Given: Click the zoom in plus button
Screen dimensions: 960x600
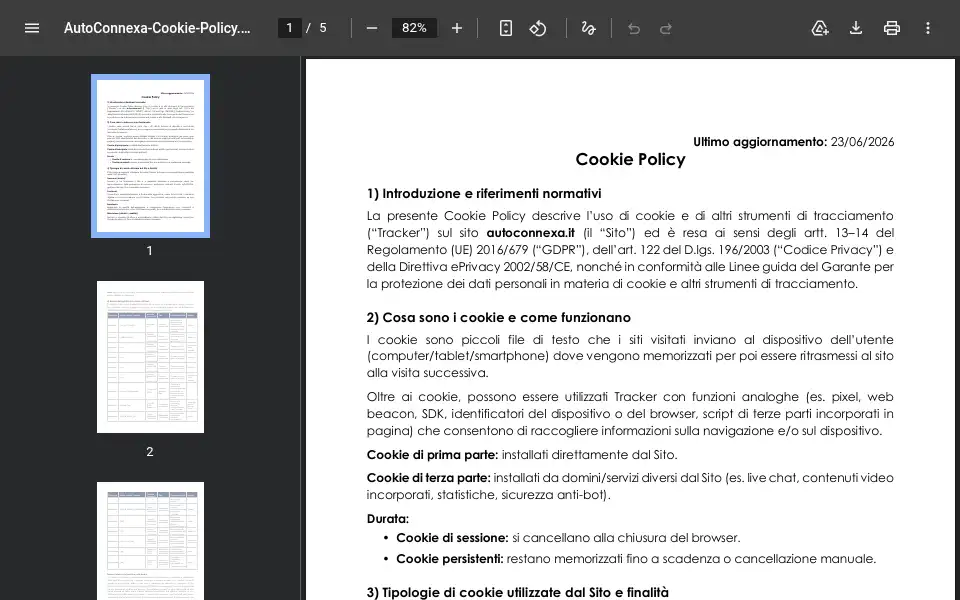Looking at the screenshot, I should [457, 28].
